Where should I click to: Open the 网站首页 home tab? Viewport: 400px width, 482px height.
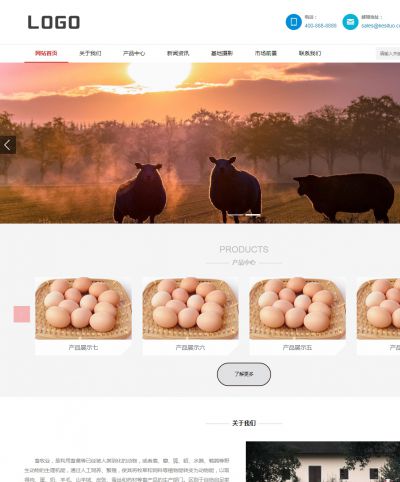point(46,53)
